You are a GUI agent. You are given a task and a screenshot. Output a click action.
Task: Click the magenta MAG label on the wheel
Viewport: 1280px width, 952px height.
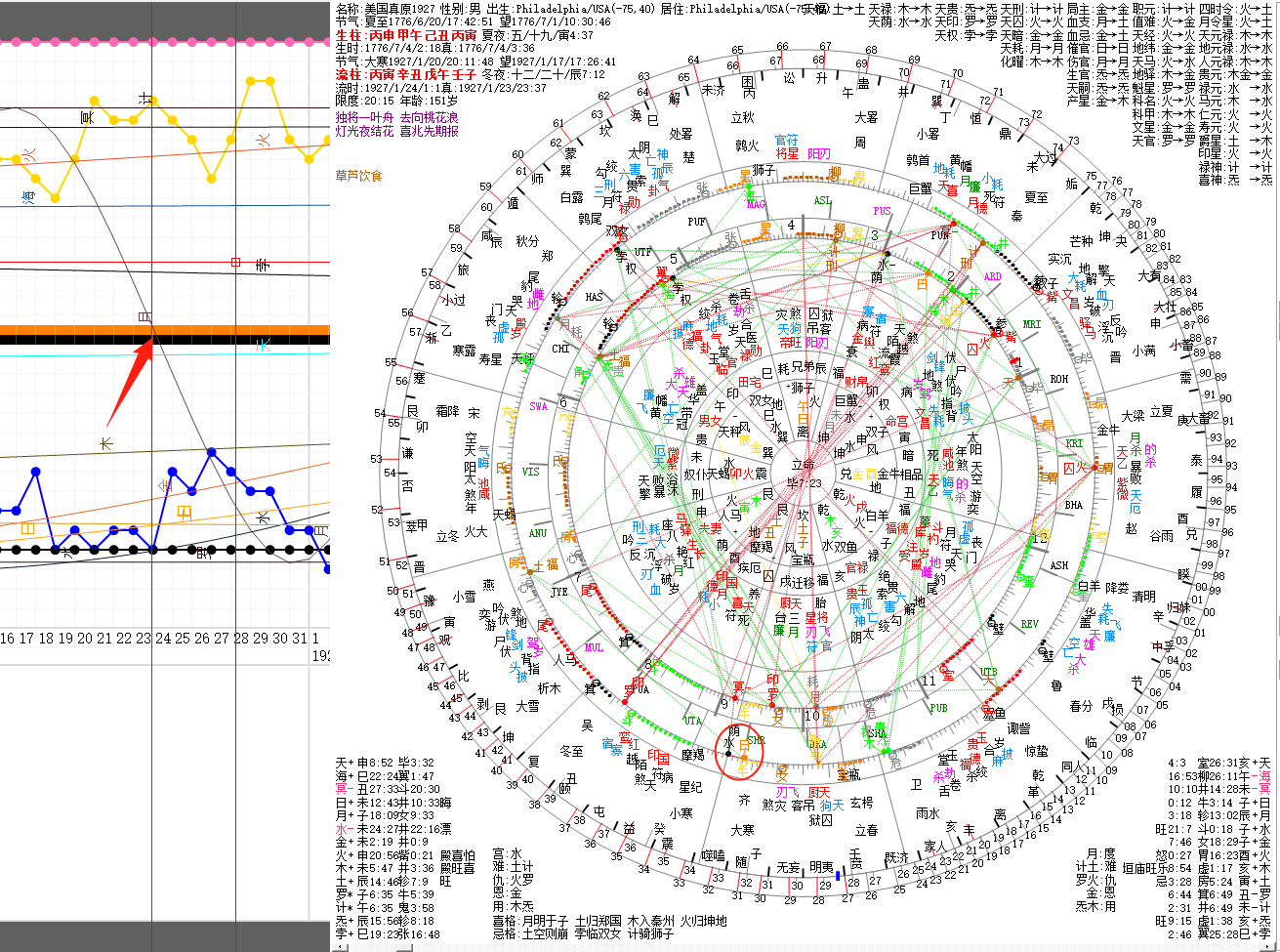756,205
